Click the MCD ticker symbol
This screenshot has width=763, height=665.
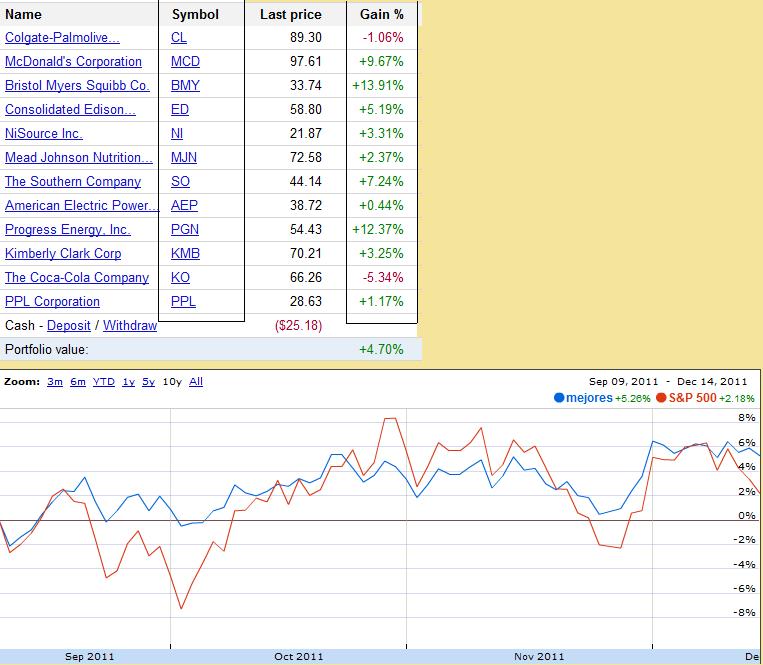(185, 62)
